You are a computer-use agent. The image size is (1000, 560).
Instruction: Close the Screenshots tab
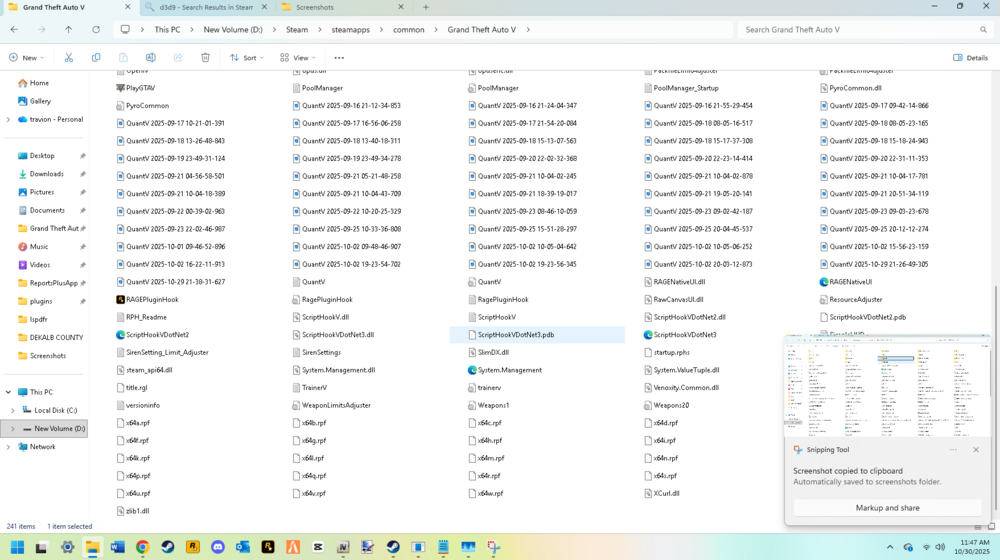pos(401,7)
